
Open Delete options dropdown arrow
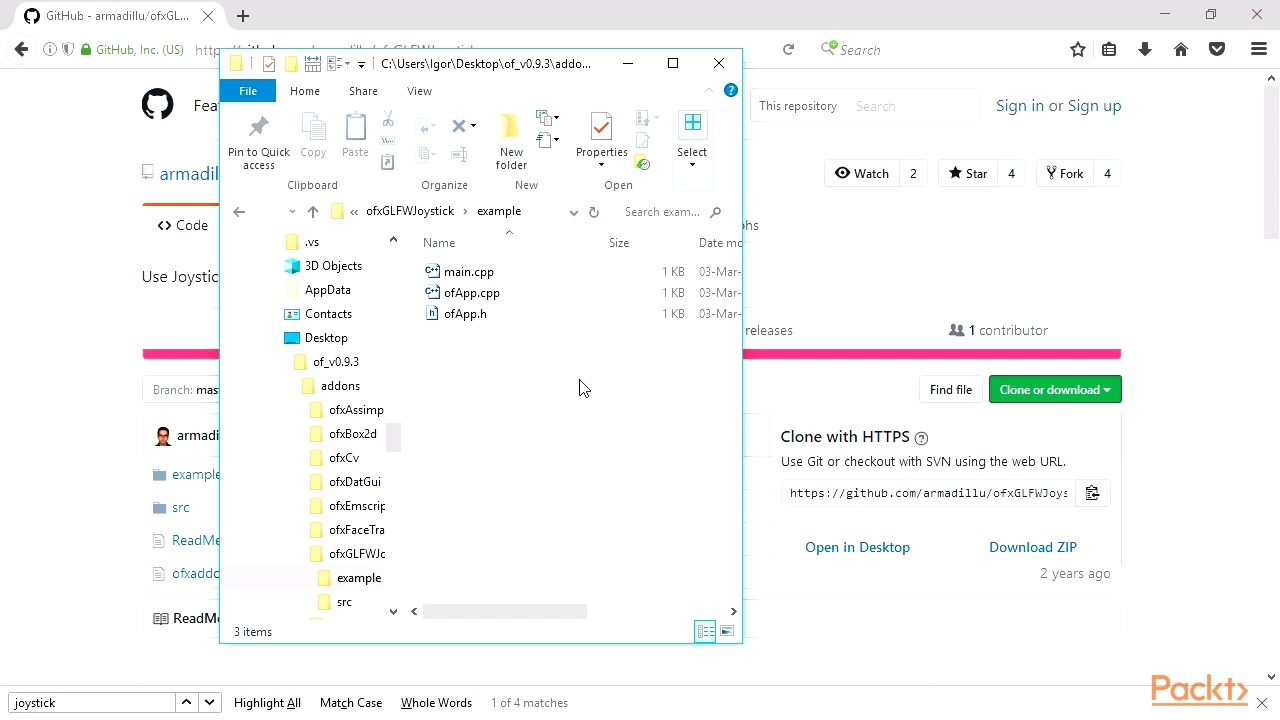473,126
